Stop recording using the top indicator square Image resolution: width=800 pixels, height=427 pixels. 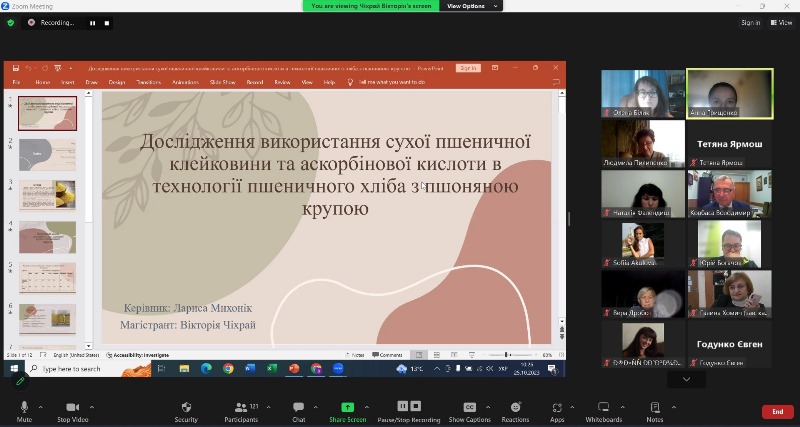click(107, 23)
